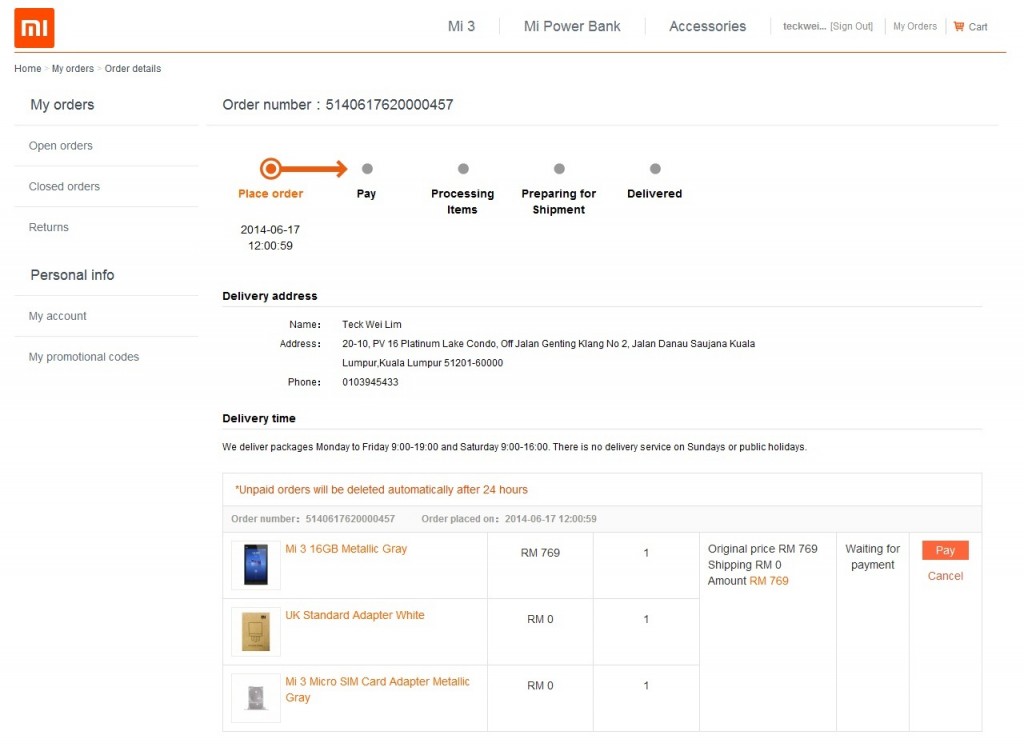The height and width of the screenshot is (747, 1024).
Task: Click the Delivery time heading
Action: 259,419
